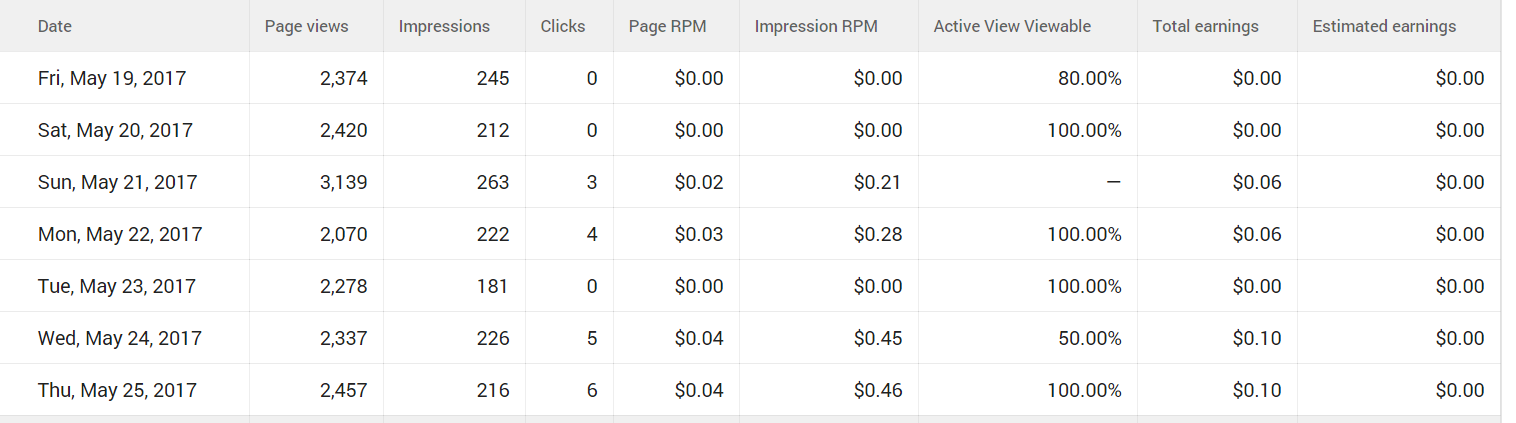Click the Wed, May 24, 2017 date cell
This screenshot has height=423, width=1516.
coord(120,338)
